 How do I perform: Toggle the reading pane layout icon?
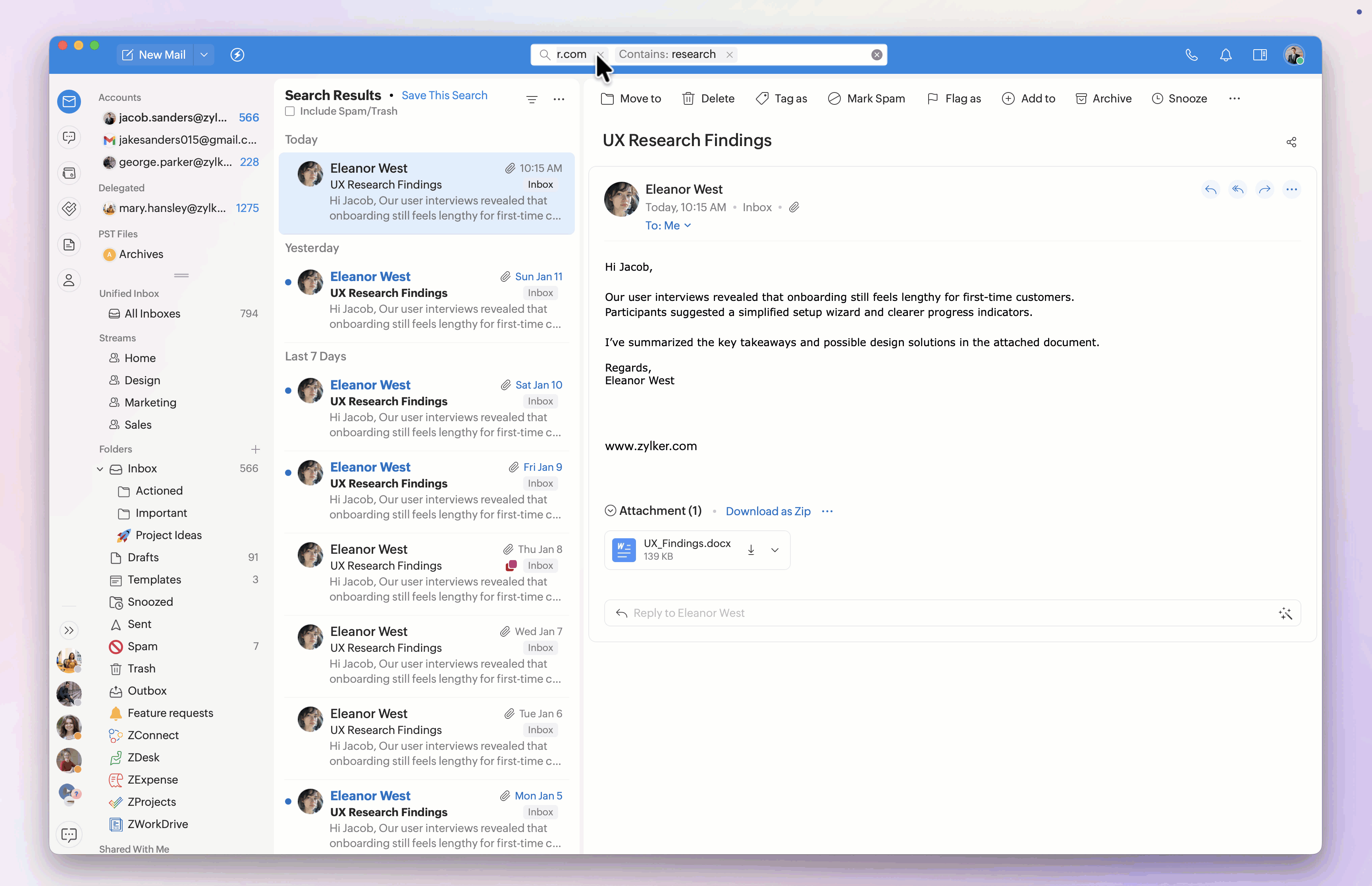click(x=1259, y=55)
